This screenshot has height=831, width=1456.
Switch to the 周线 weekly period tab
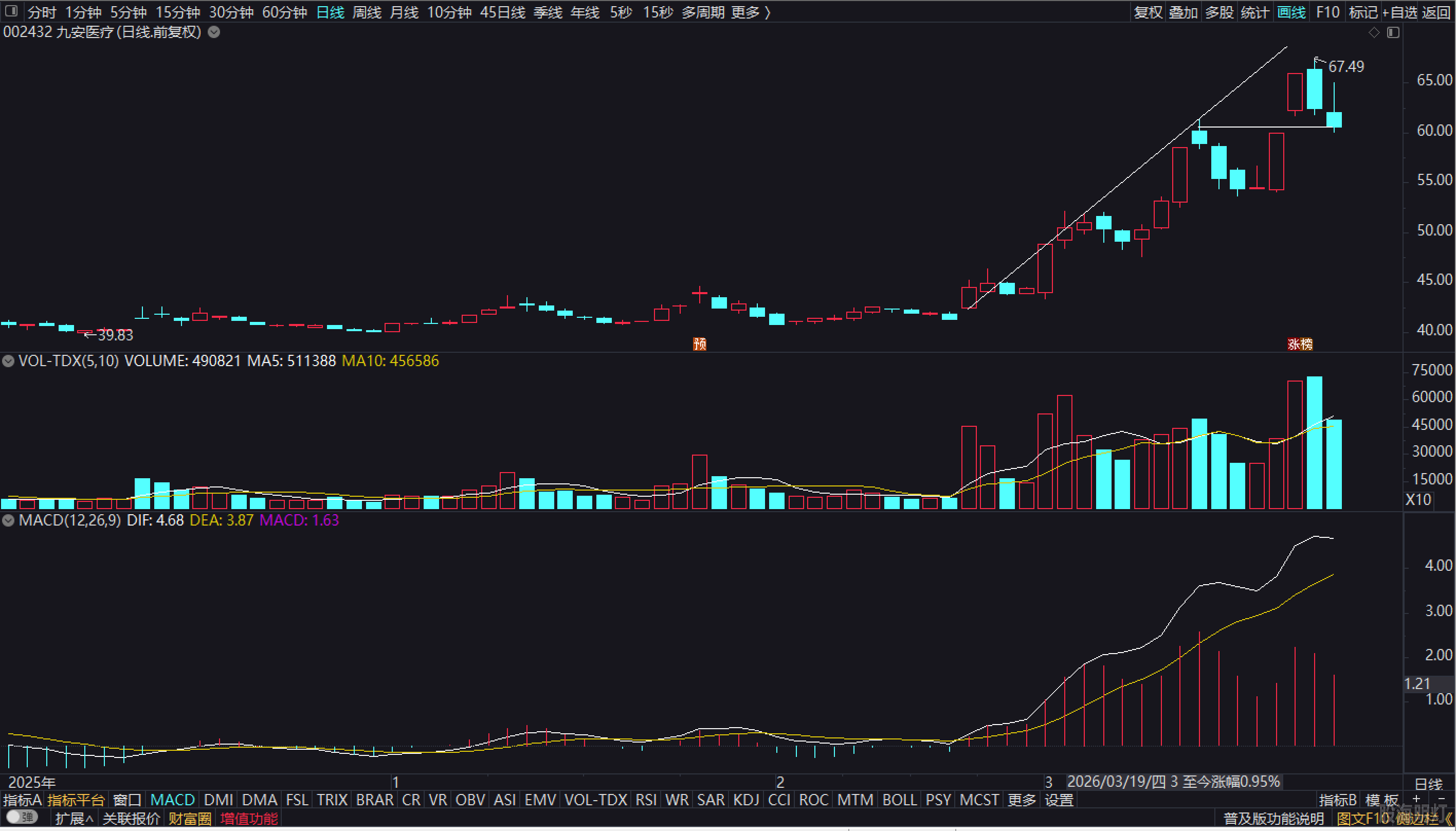[366, 12]
